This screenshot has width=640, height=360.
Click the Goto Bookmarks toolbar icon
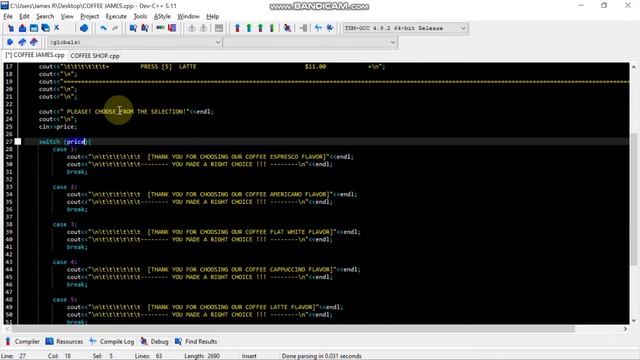click(34, 42)
